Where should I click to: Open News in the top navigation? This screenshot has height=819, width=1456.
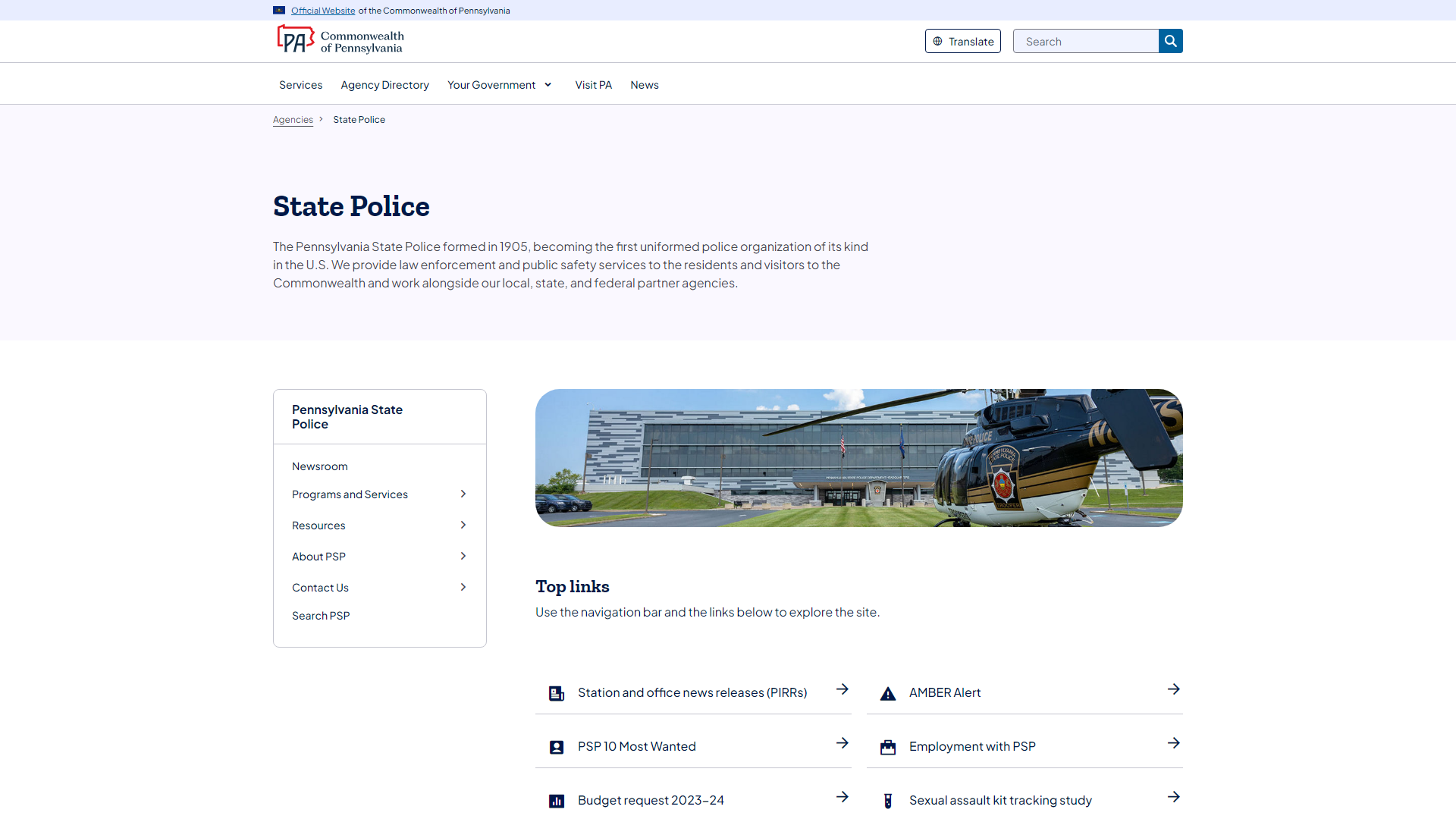click(645, 85)
